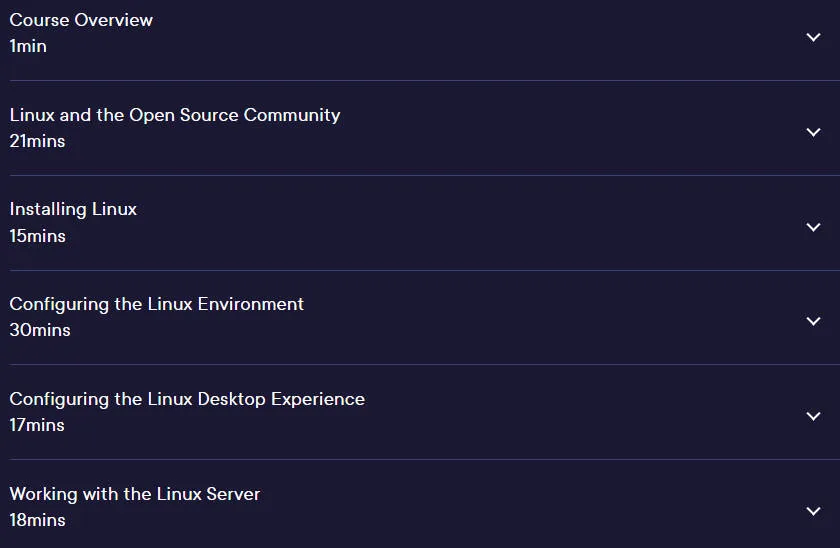The width and height of the screenshot is (840, 548).
Task: Click the 17mins duration label
Action: point(37,425)
